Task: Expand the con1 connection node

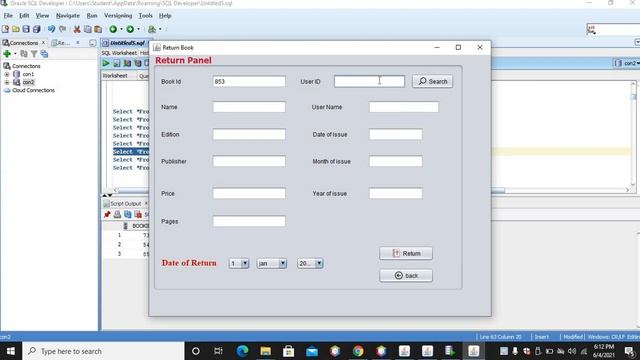Action: [x=7, y=74]
